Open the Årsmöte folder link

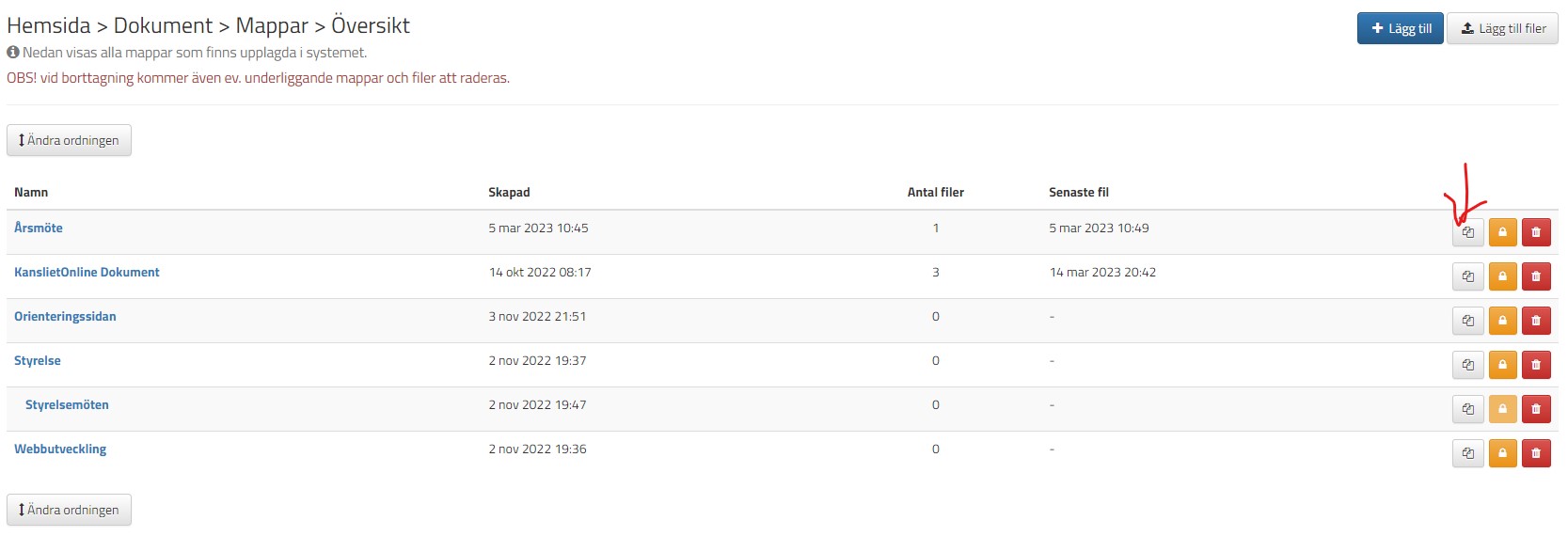(x=39, y=228)
